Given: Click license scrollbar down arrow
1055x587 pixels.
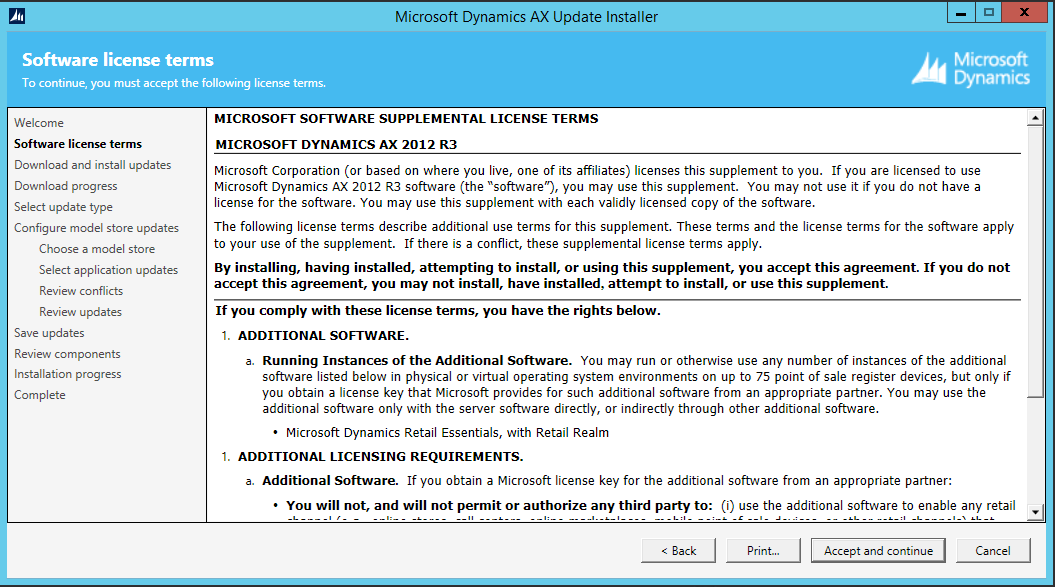Looking at the screenshot, I should [x=1035, y=512].
